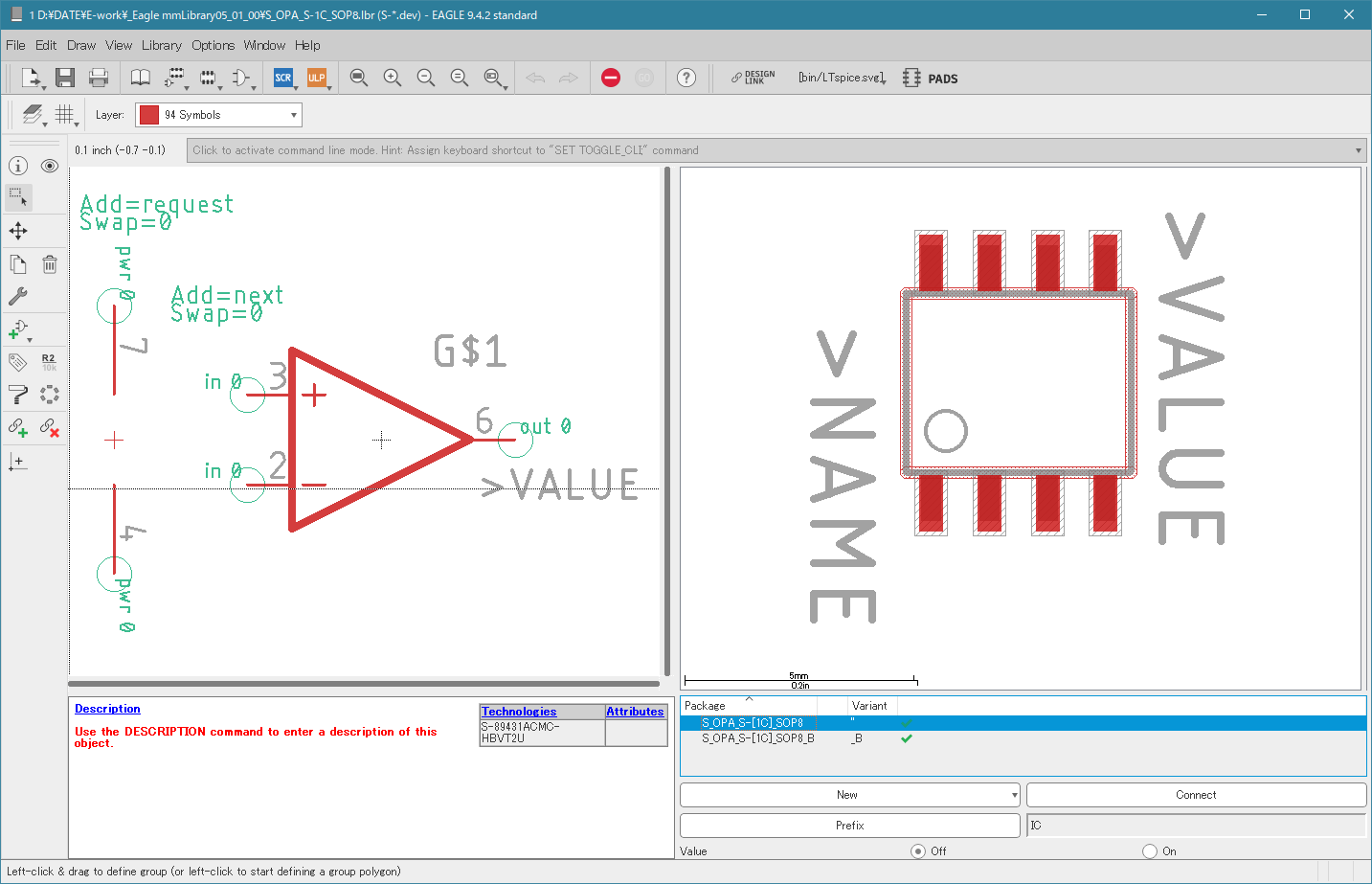Select the Value Off radio button
1372x884 pixels.
918,850
